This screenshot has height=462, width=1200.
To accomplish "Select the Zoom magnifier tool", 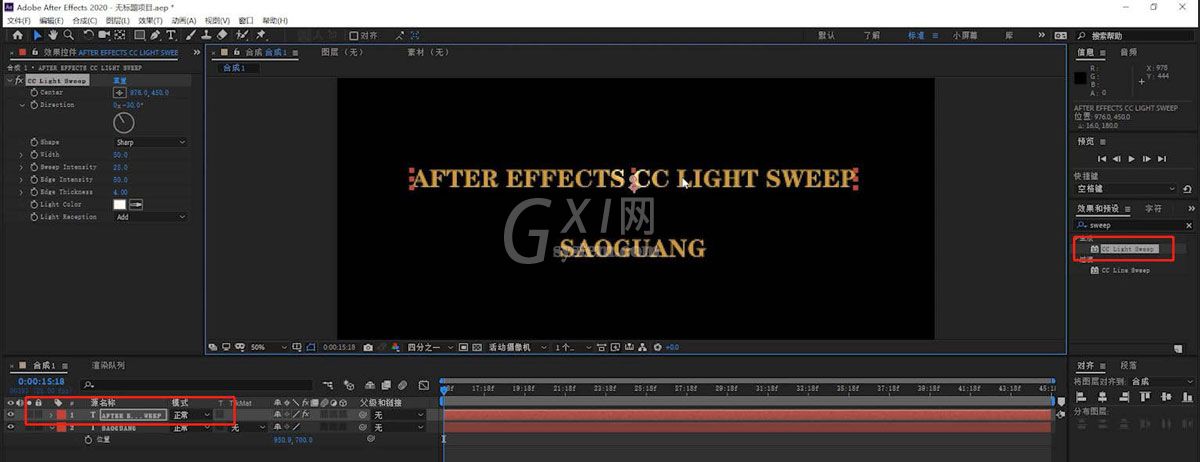I will 67,35.
